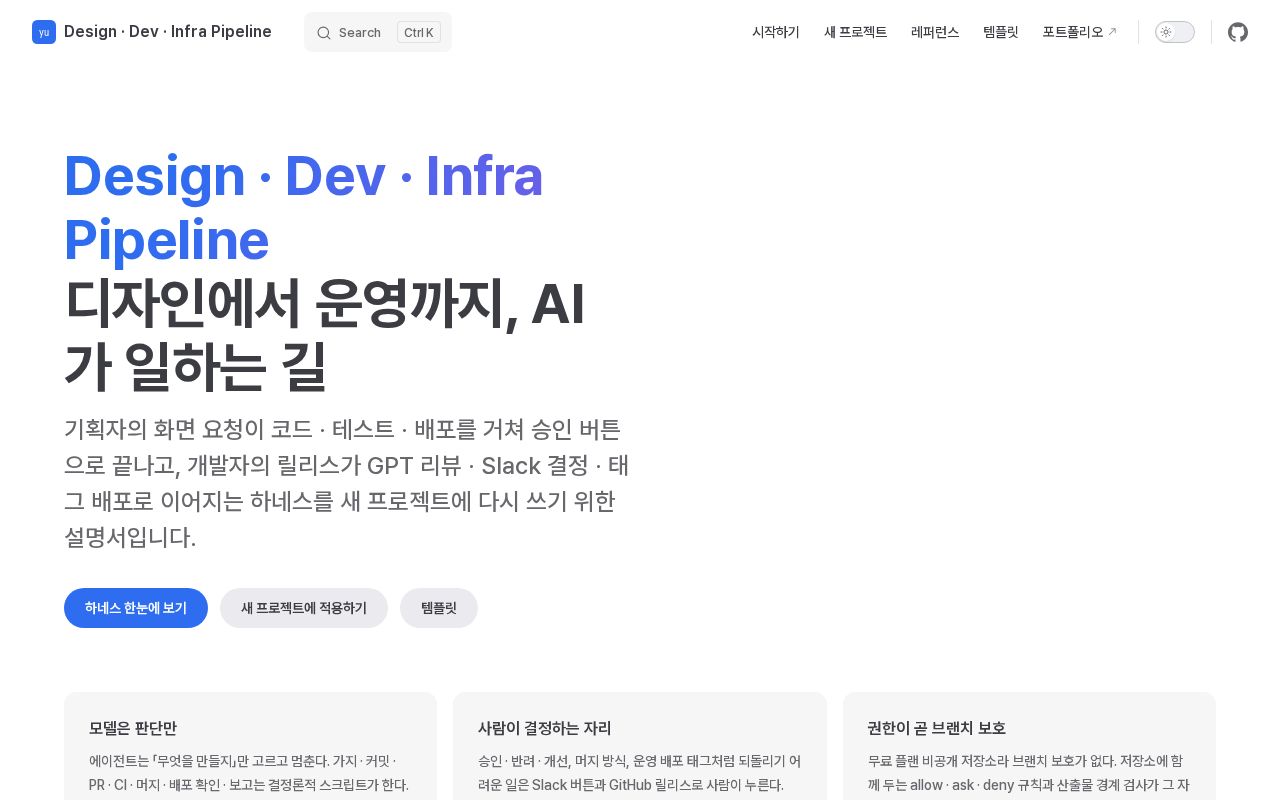Click the 템플릿 pill button in hero
The height and width of the screenshot is (800, 1280).
pos(439,608)
